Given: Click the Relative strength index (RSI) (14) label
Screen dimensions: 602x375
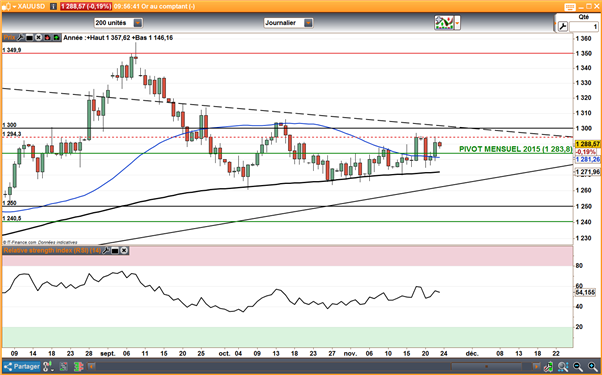Looking at the screenshot, I should click(x=52, y=251).
